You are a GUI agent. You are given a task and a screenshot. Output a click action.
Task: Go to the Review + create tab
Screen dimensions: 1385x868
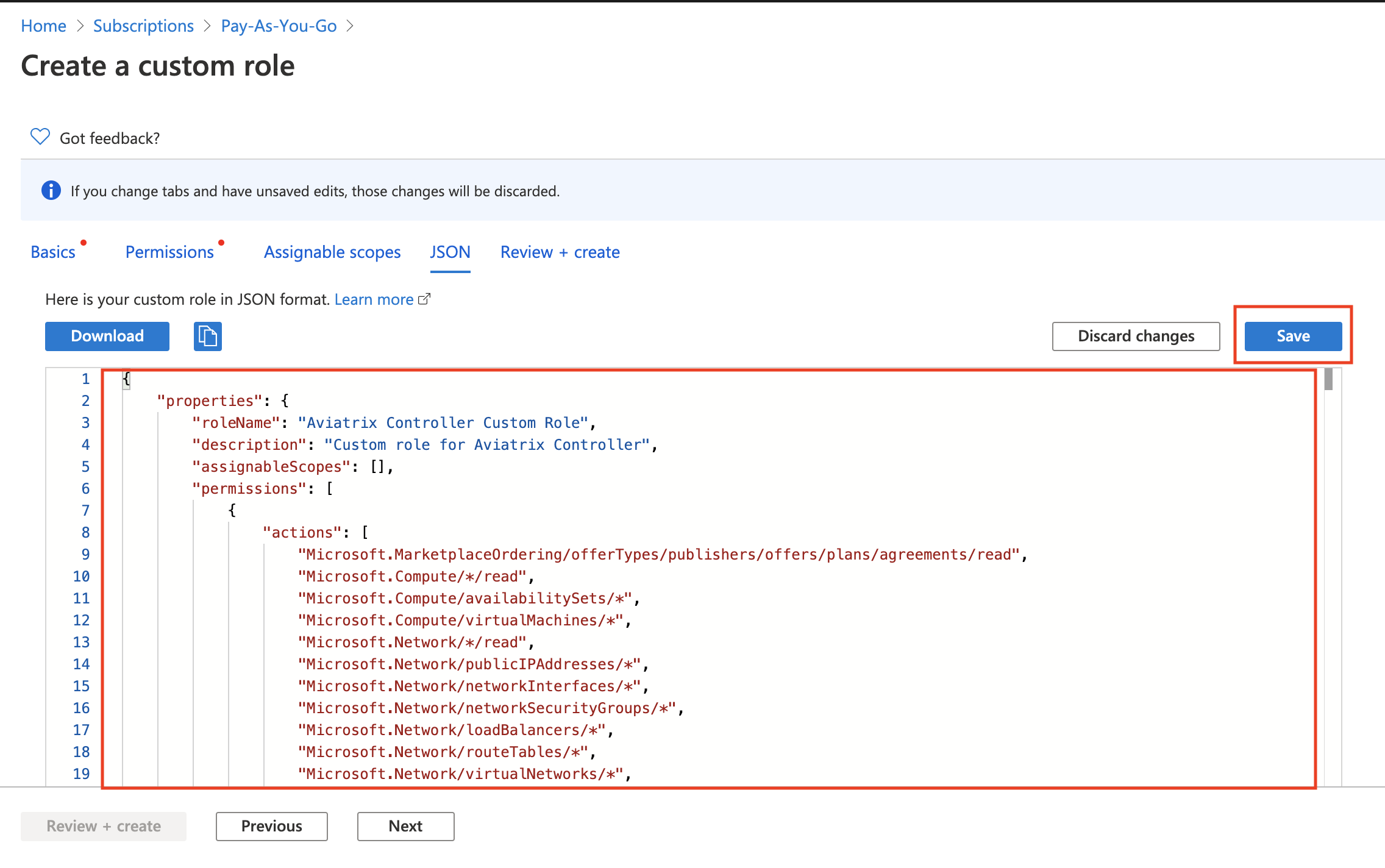coord(560,252)
